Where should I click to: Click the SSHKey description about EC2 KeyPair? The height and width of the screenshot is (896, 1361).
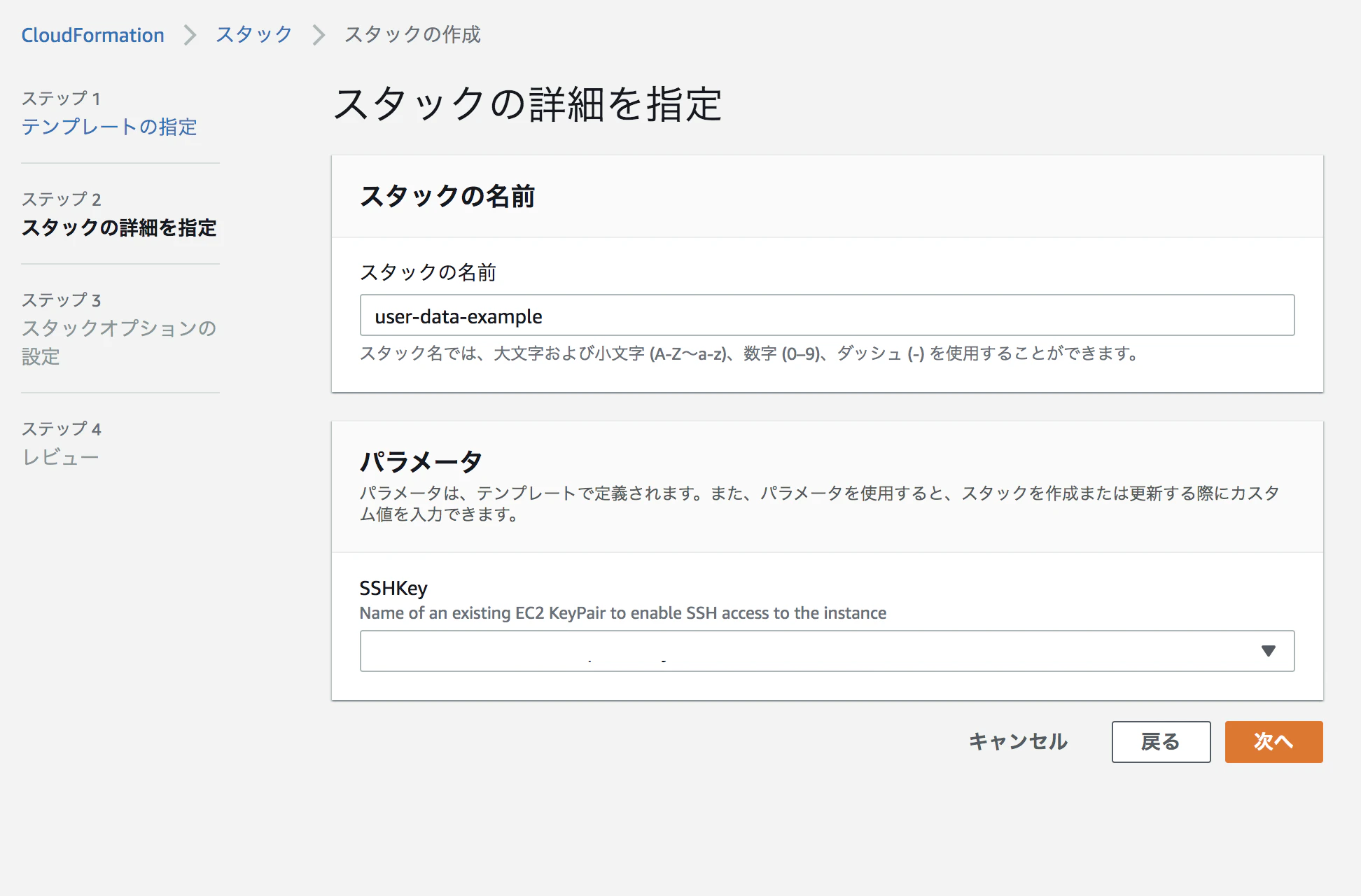click(623, 613)
